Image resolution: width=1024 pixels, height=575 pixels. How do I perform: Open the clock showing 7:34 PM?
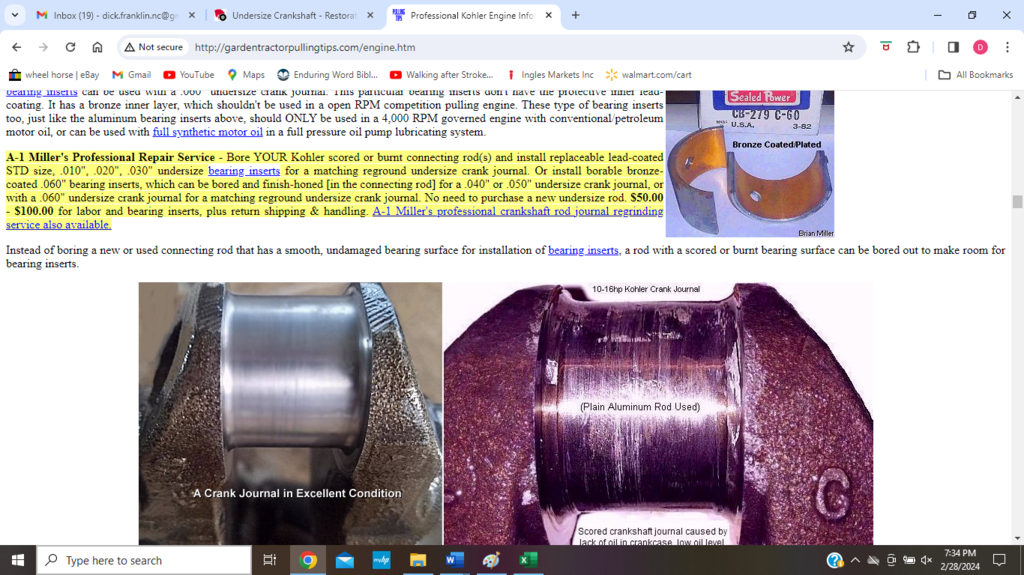[960, 560]
